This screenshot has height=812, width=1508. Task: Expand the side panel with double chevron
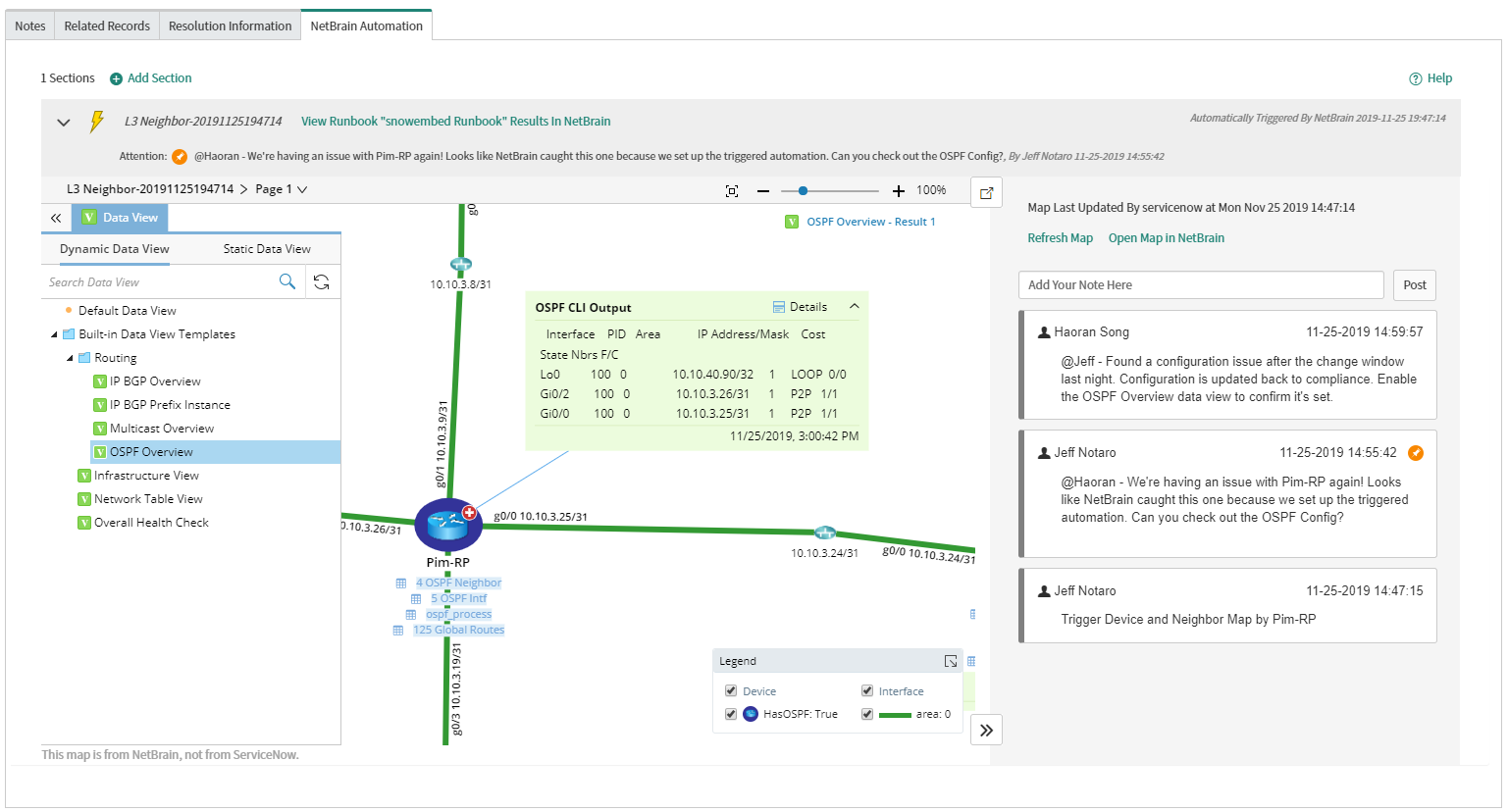tap(987, 730)
